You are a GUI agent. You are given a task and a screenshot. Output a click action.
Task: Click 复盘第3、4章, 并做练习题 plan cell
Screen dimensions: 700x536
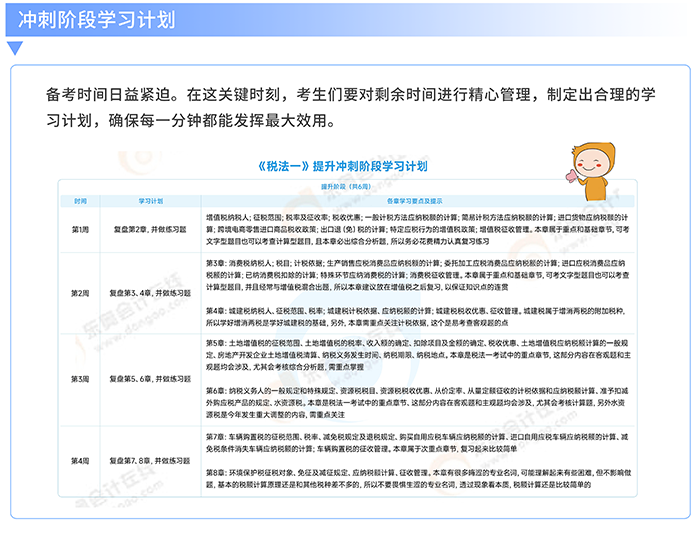click(150, 293)
